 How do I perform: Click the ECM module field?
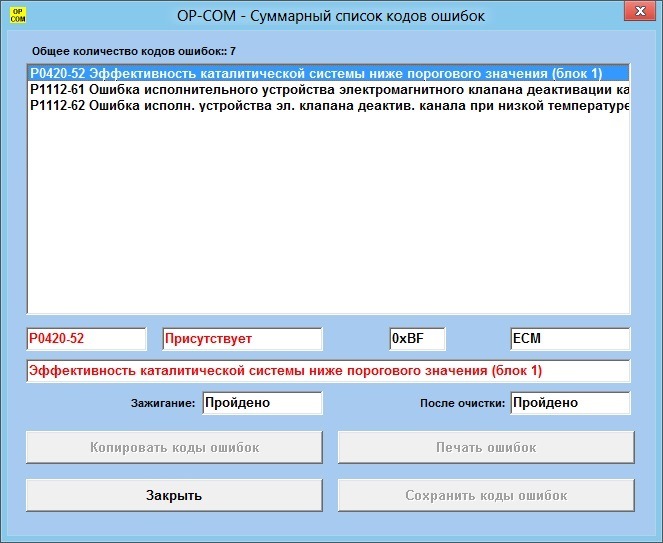point(570,339)
